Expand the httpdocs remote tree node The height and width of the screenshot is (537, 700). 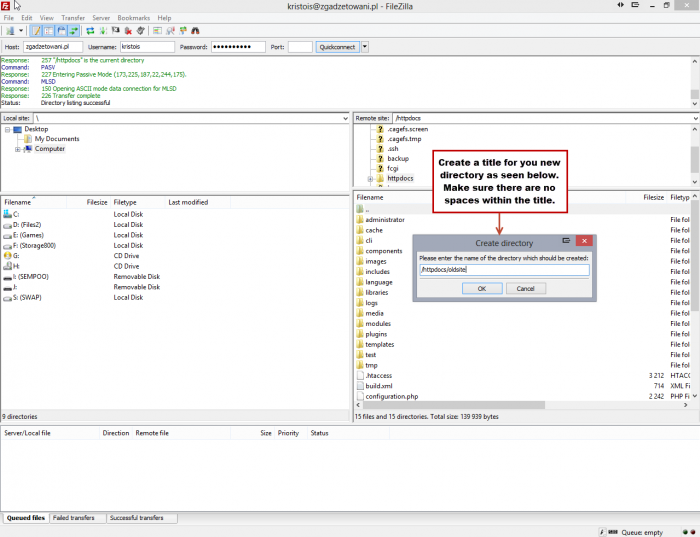(370, 179)
